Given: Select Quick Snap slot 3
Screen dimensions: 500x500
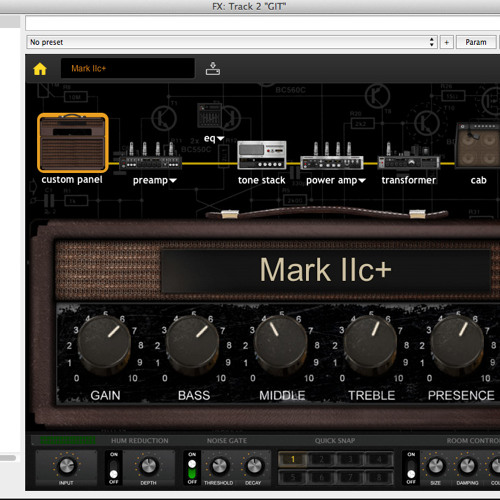Looking at the screenshot, I should (350, 459).
